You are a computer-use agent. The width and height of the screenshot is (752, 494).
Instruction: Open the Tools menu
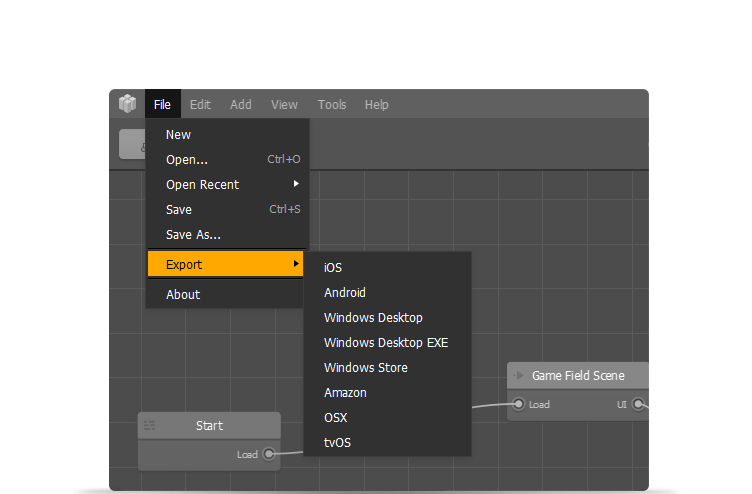coord(332,104)
